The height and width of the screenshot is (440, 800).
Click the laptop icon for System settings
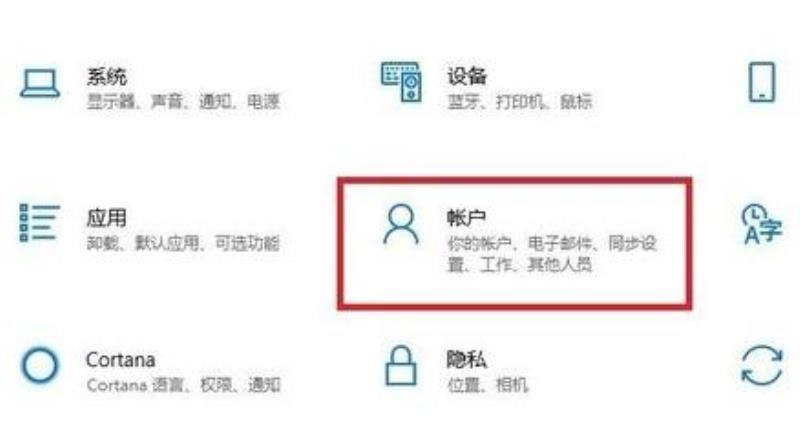pos(40,83)
